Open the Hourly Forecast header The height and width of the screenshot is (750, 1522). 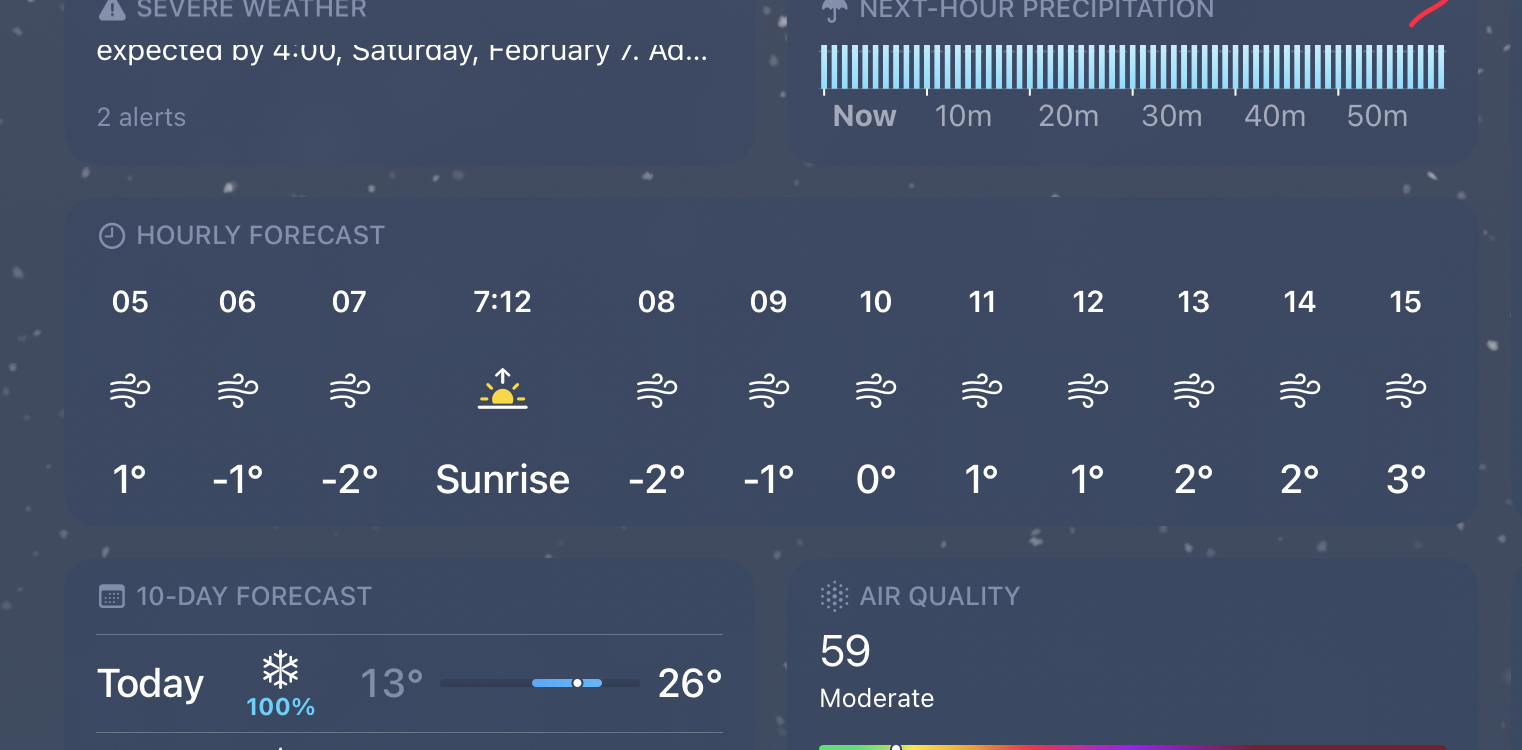point(260,236)
